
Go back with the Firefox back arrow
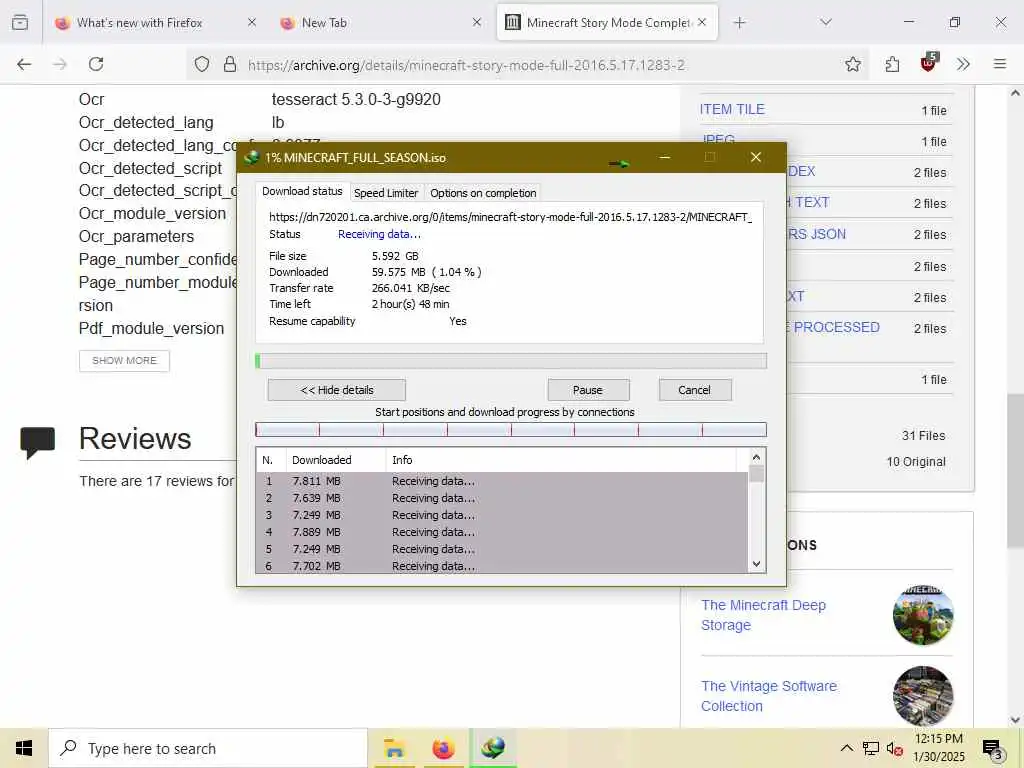click(24, 64)
